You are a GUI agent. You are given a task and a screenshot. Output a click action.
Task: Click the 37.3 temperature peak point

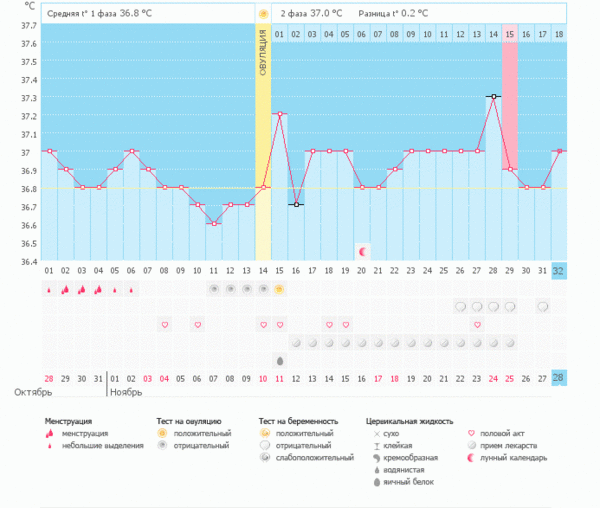(493, 97)
